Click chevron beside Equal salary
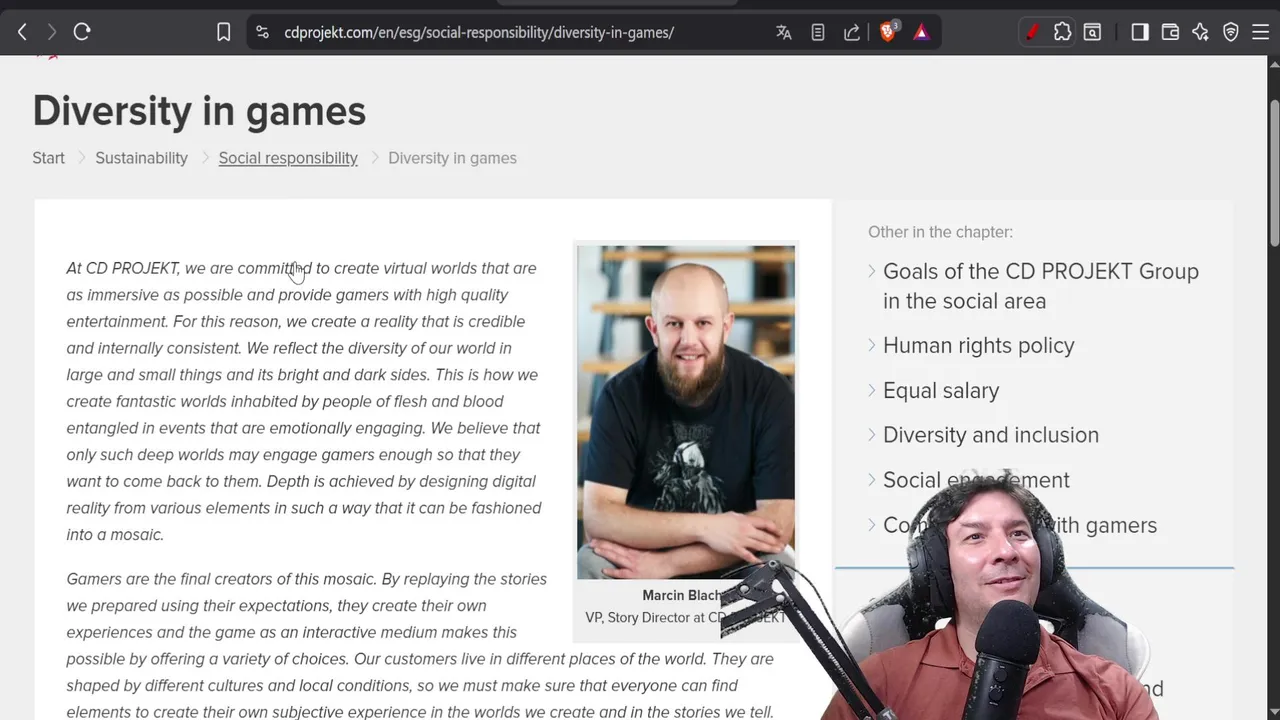The width and height of the screenshot is (1280, 720). point(872,390)
